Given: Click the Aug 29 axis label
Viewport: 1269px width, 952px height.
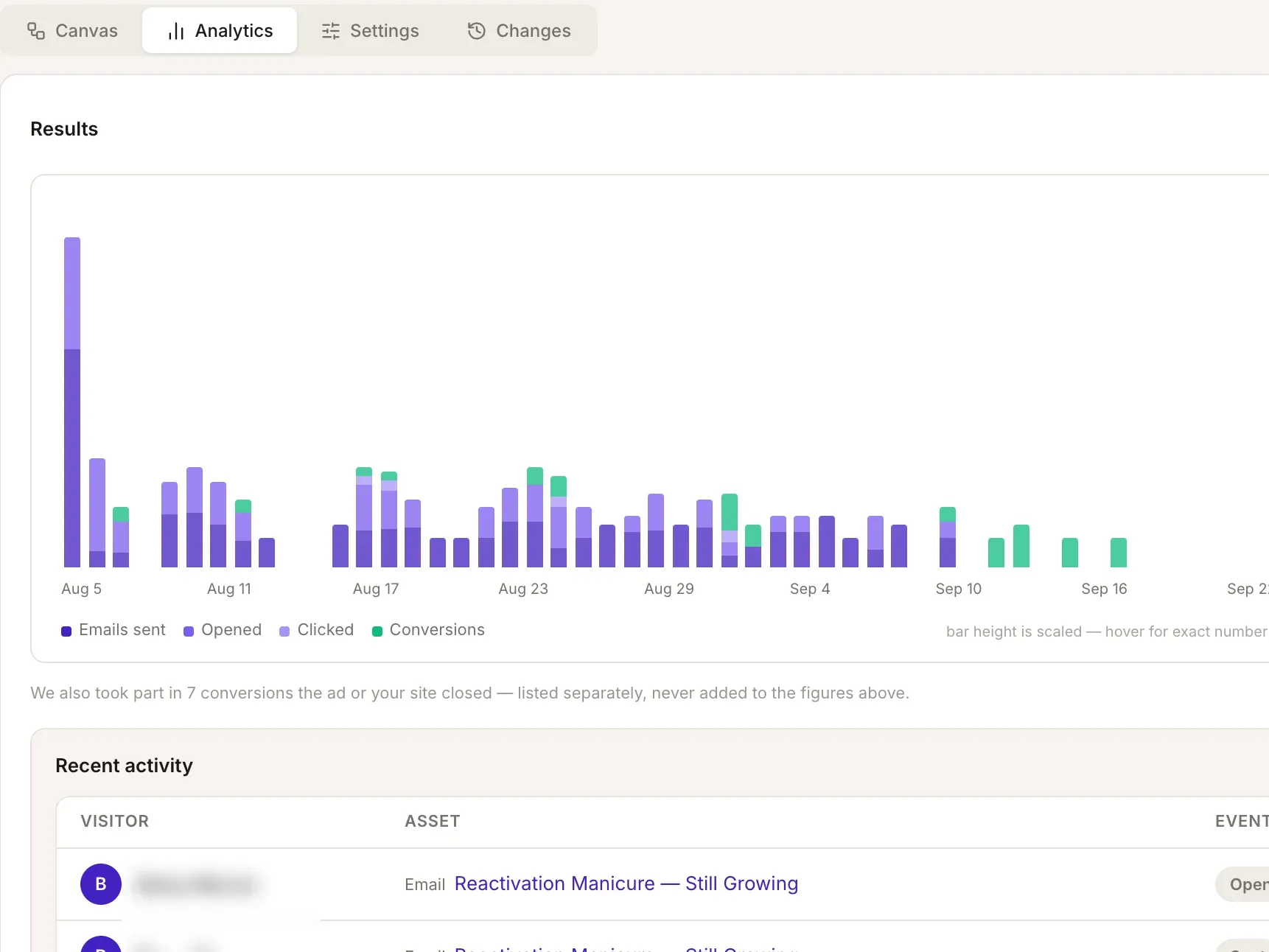Looking at the screenshot, I should point(669,589).
